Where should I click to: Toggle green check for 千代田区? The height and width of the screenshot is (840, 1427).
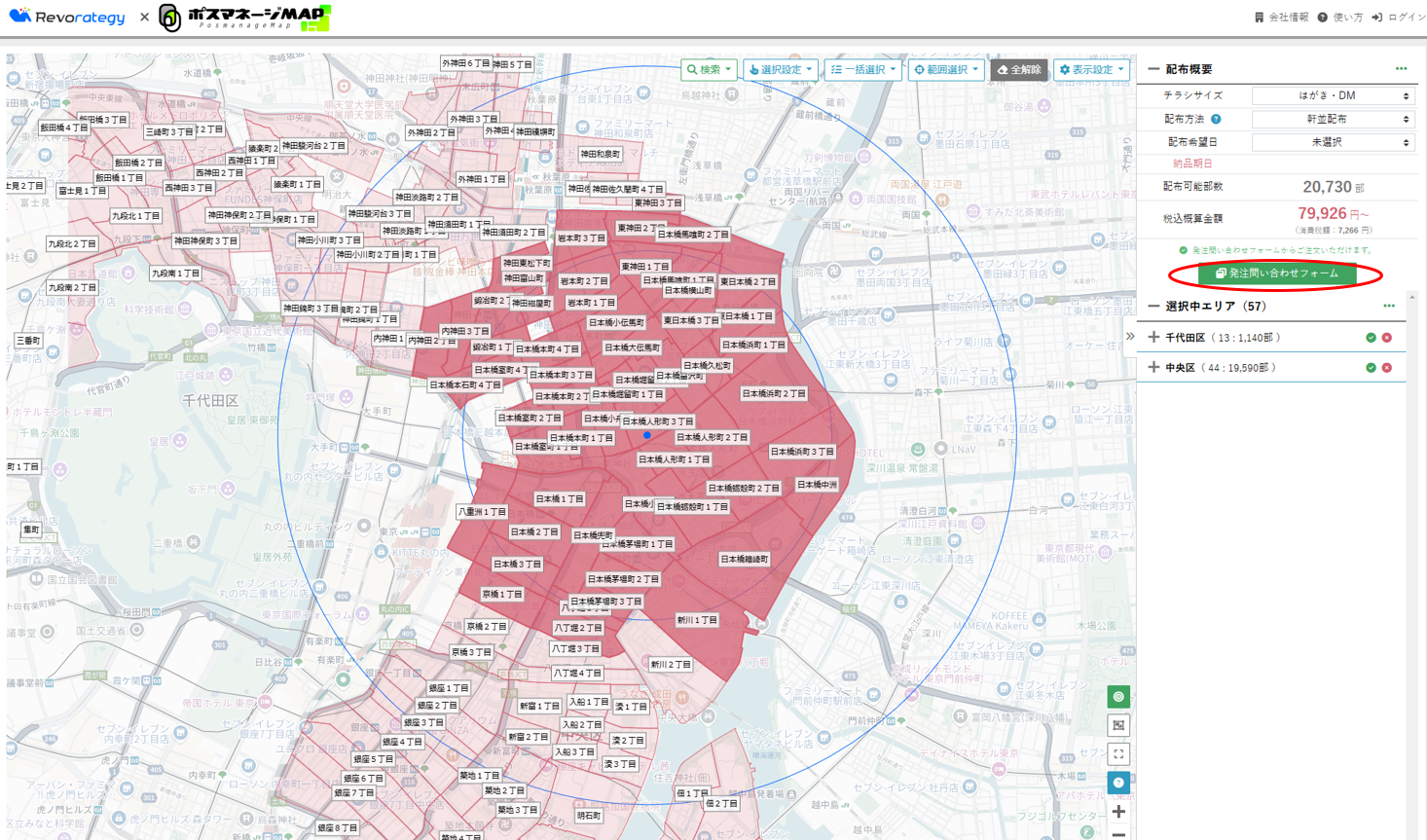(x=1371, y=338)
